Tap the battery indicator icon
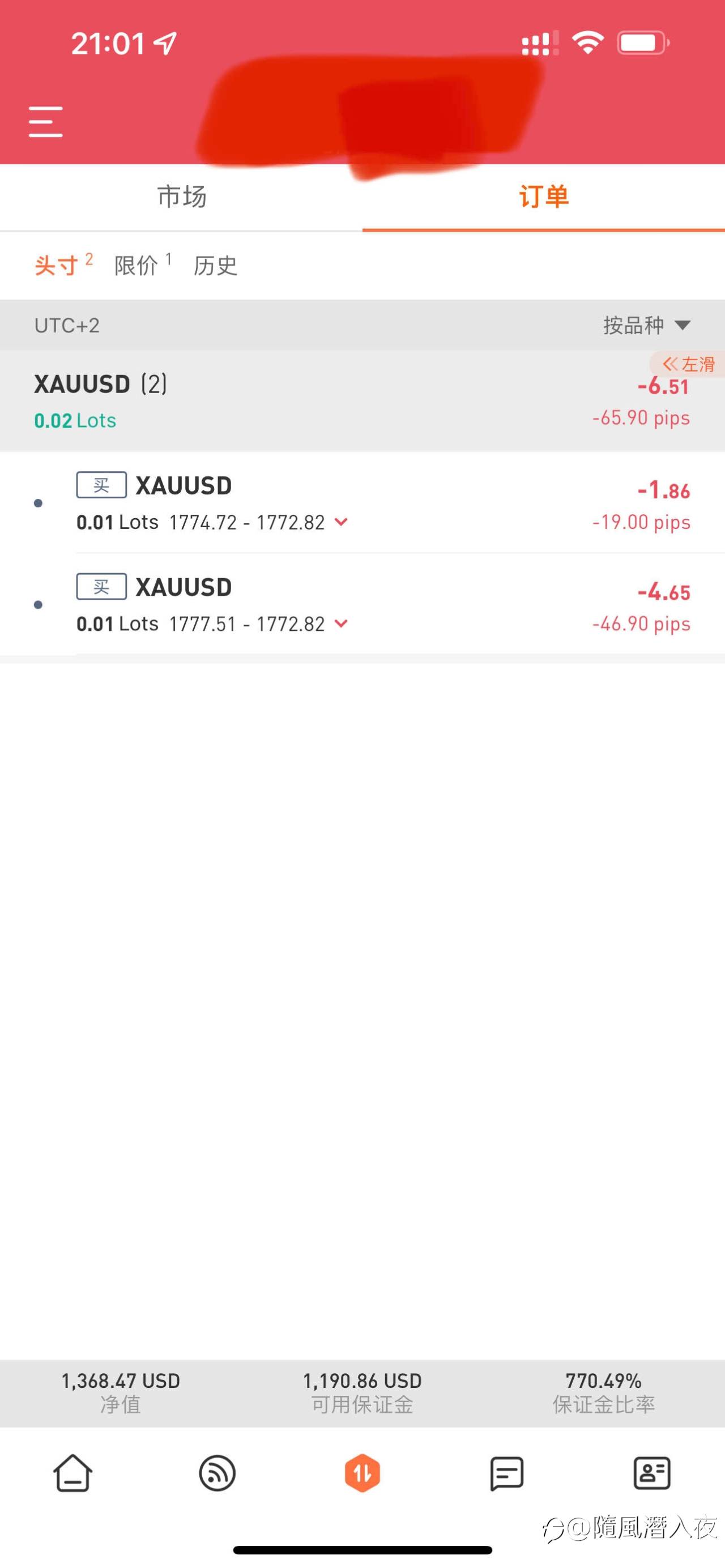 tap(643, 43)
